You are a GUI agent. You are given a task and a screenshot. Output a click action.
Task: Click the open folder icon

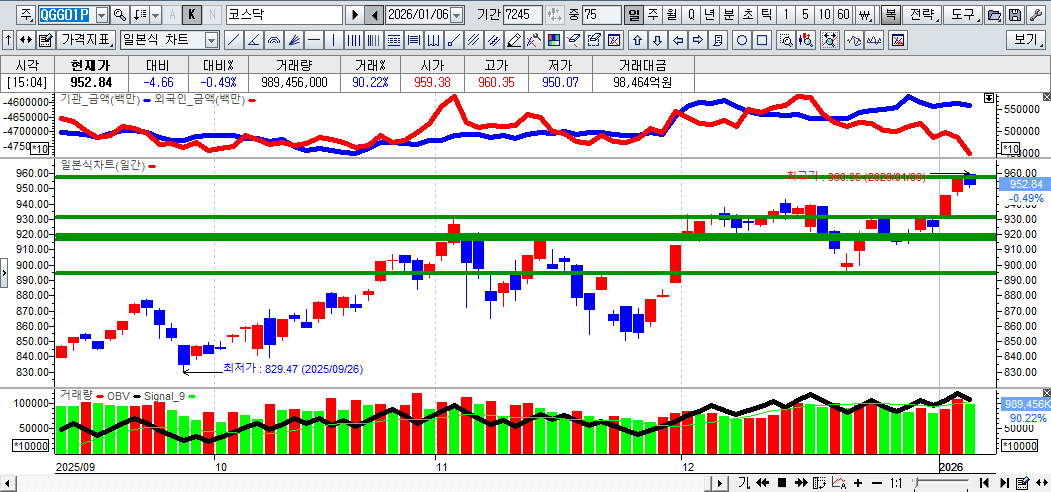pyautogui.click(x=993, y=15)
